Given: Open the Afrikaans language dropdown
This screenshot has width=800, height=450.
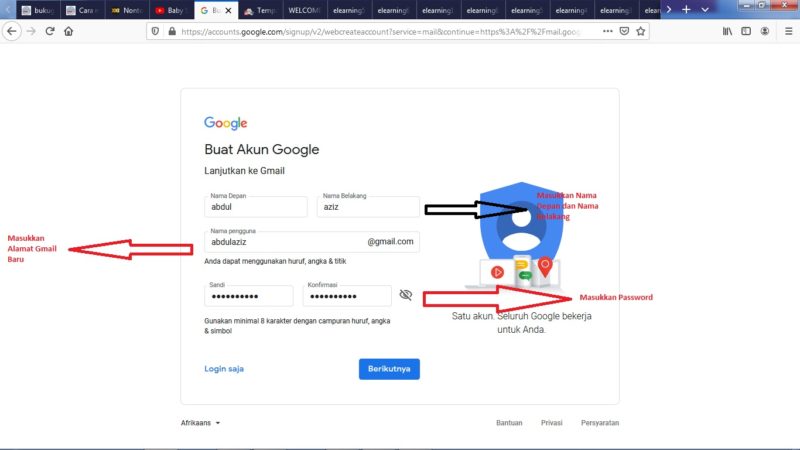Looking at the screenshot, I should point(200,422).
